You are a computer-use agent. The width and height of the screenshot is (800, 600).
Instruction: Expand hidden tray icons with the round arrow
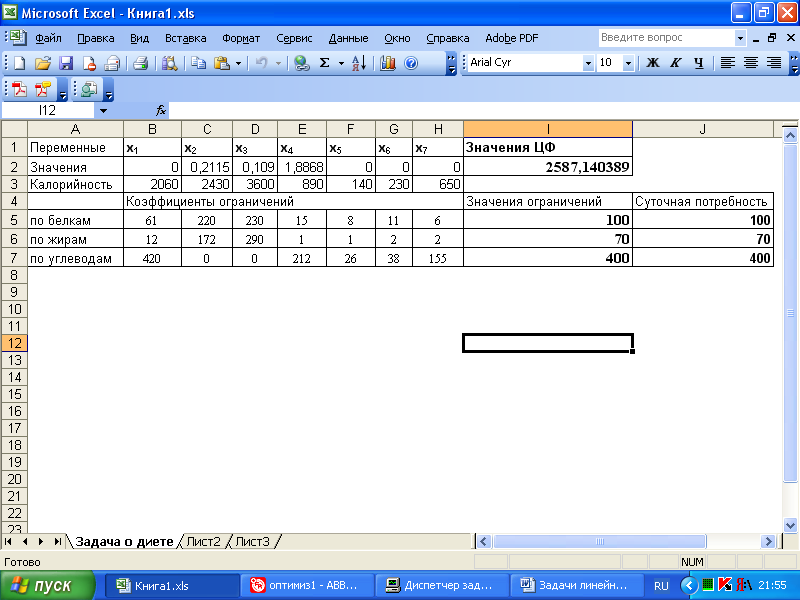point(689,585)
